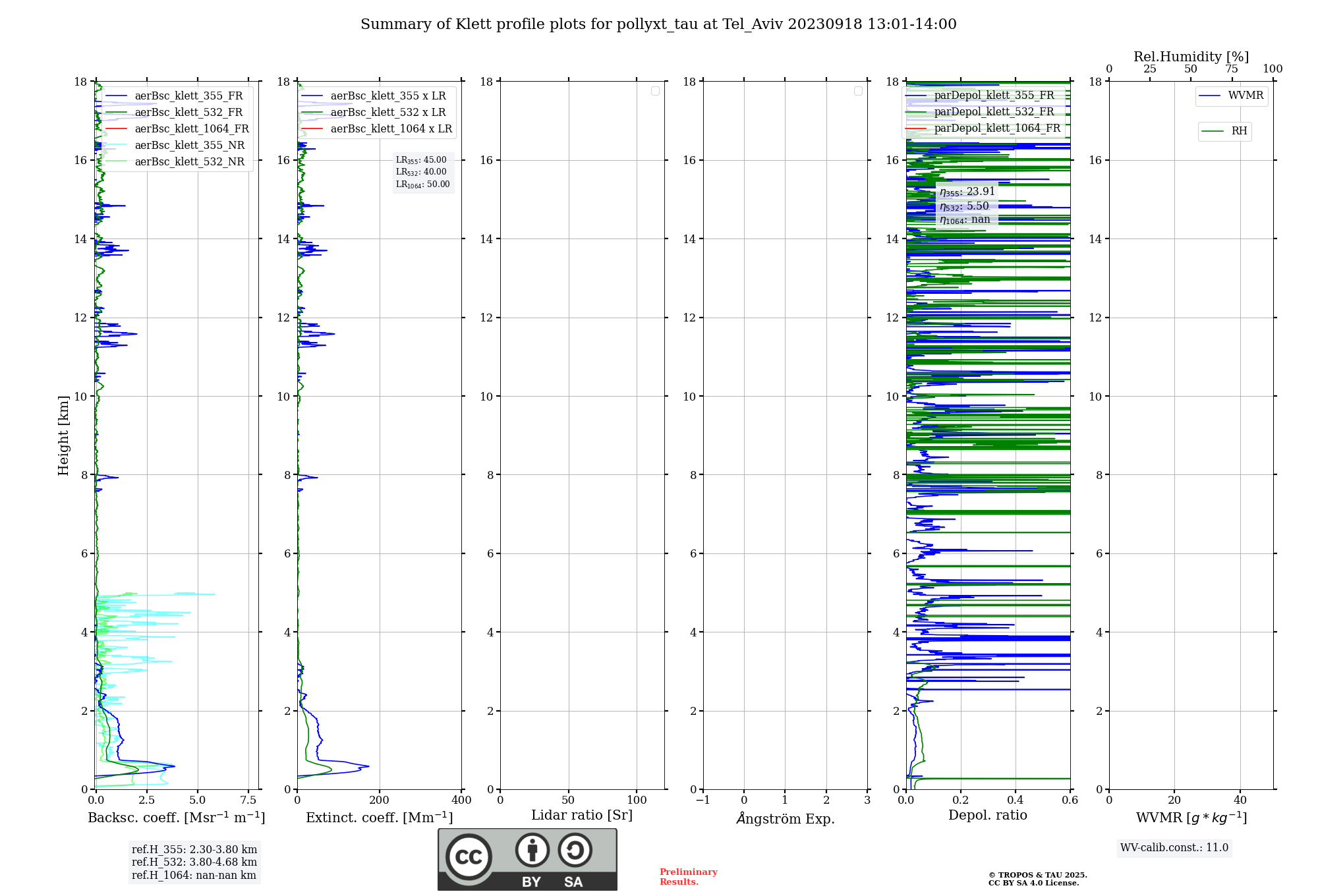The image size is (1318, 896).
Task: Click the share-alike circular arrow icon
Action: 575,850
